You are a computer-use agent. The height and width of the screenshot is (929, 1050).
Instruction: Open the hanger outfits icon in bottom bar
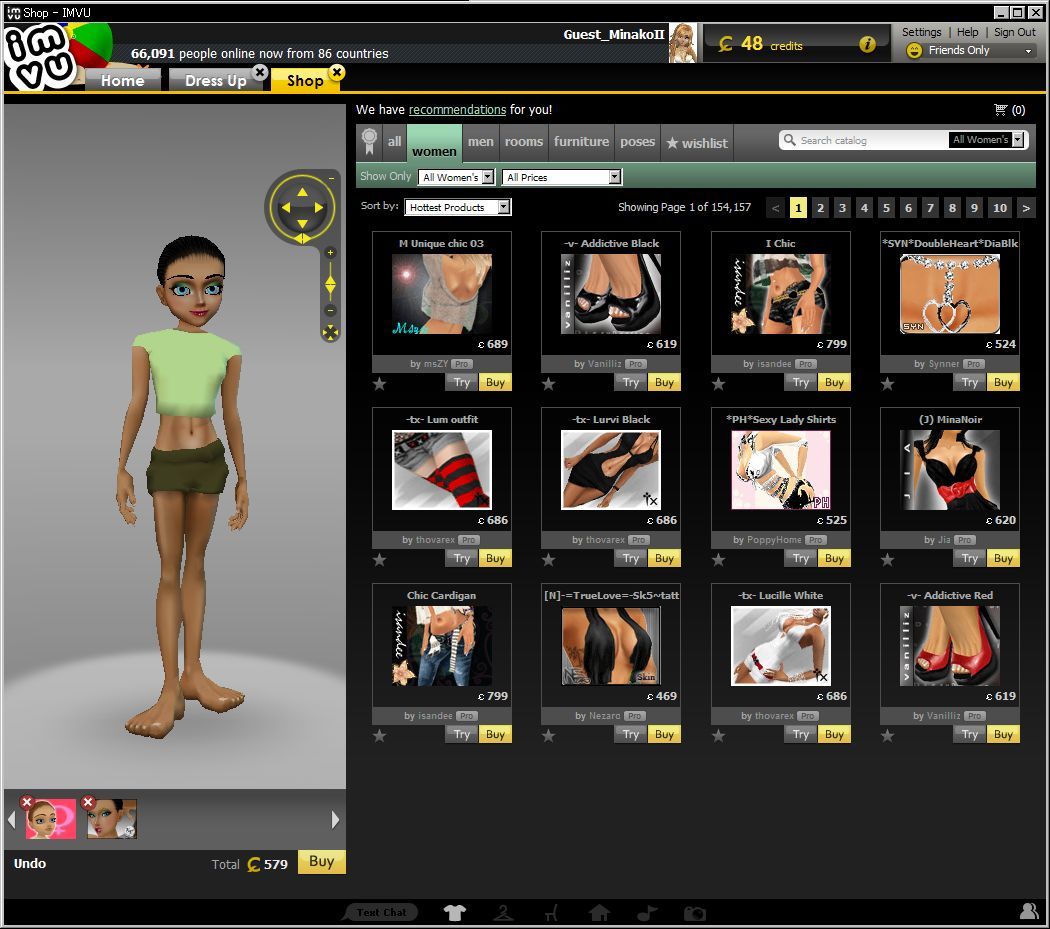coord(504,912)
